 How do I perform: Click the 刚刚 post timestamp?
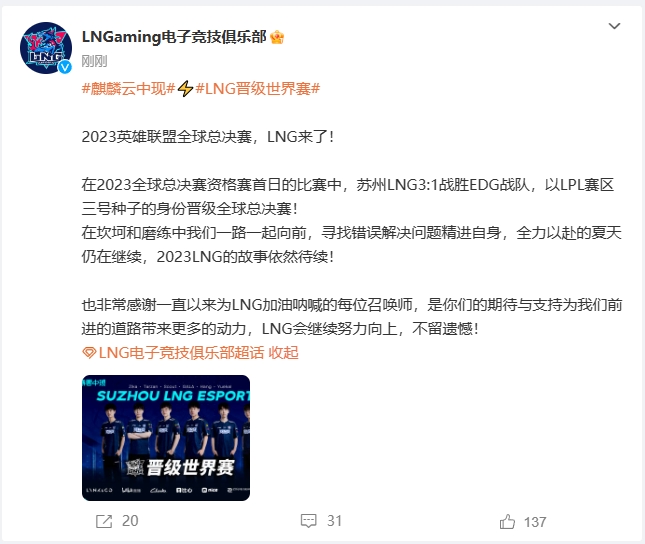(x=94, y=61)
